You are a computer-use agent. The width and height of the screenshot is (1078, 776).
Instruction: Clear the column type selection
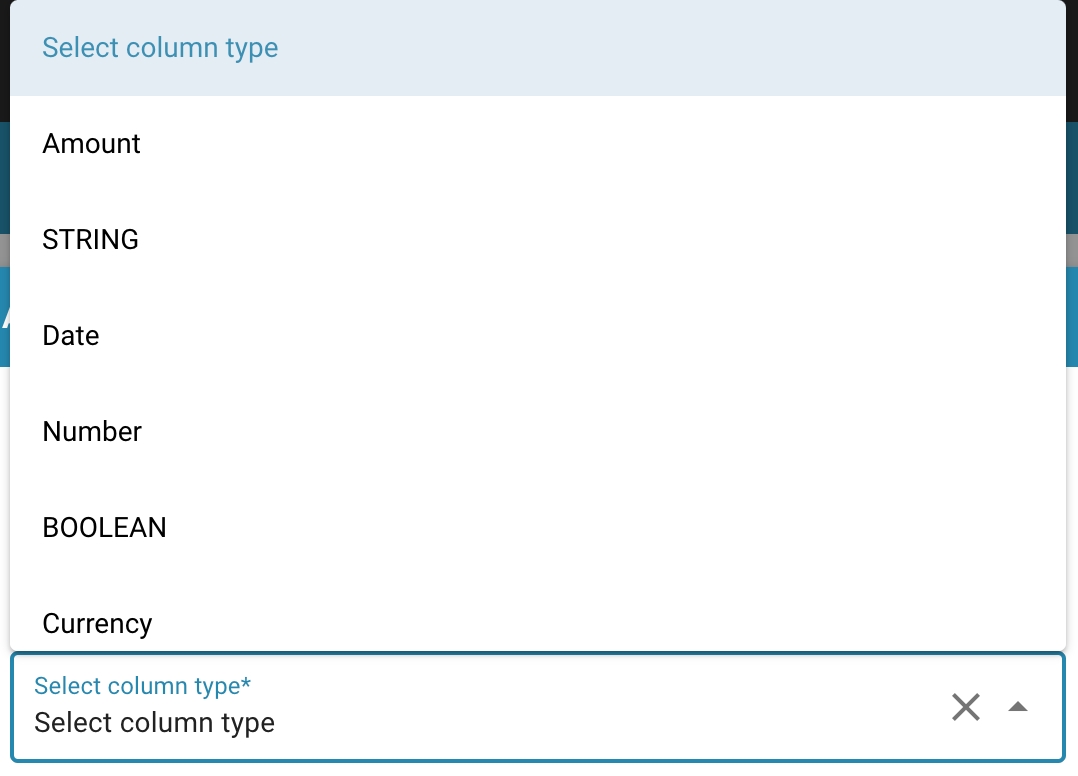[965, 707]
